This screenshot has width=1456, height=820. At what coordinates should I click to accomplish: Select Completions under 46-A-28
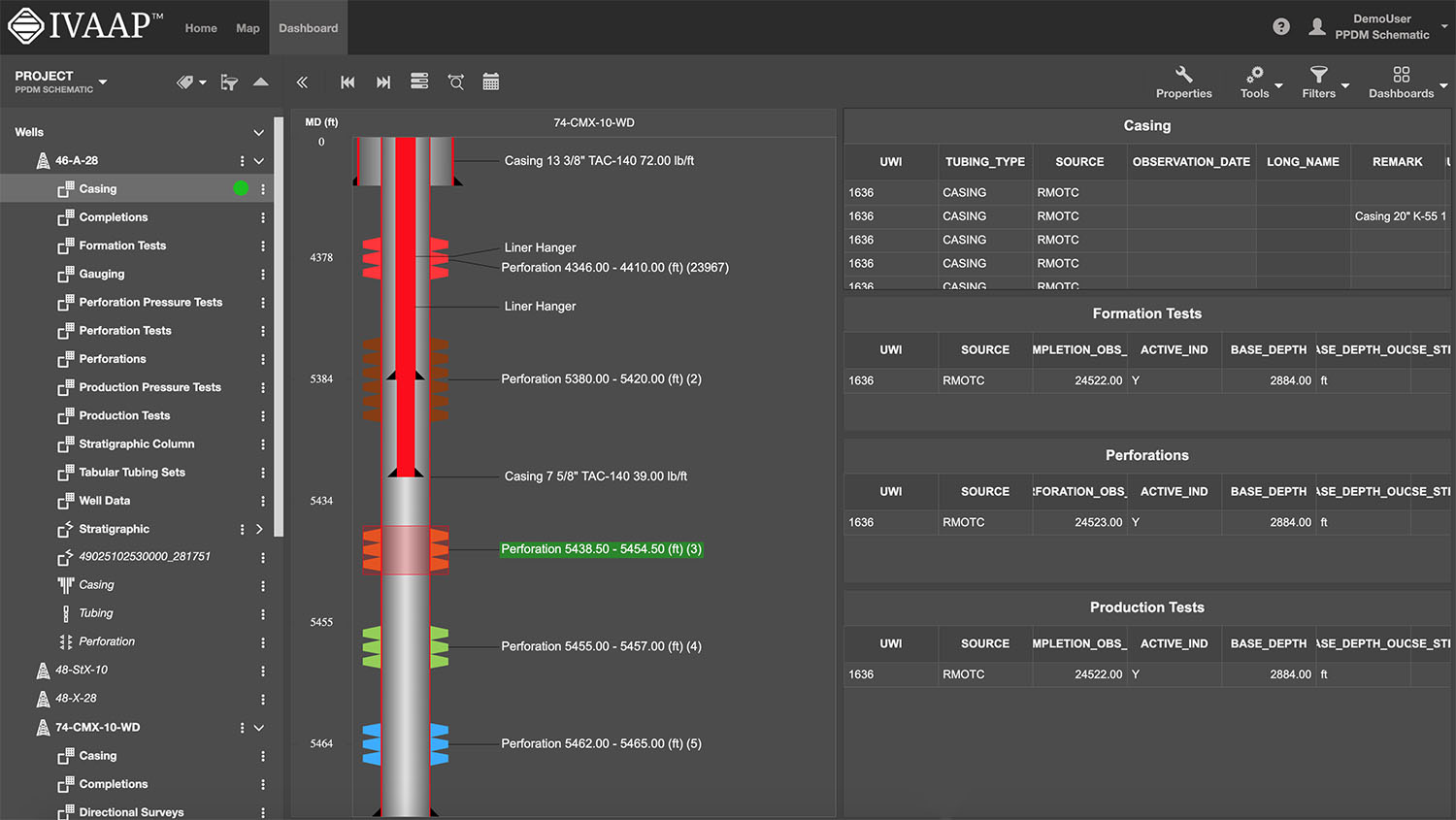pos(114,217)
